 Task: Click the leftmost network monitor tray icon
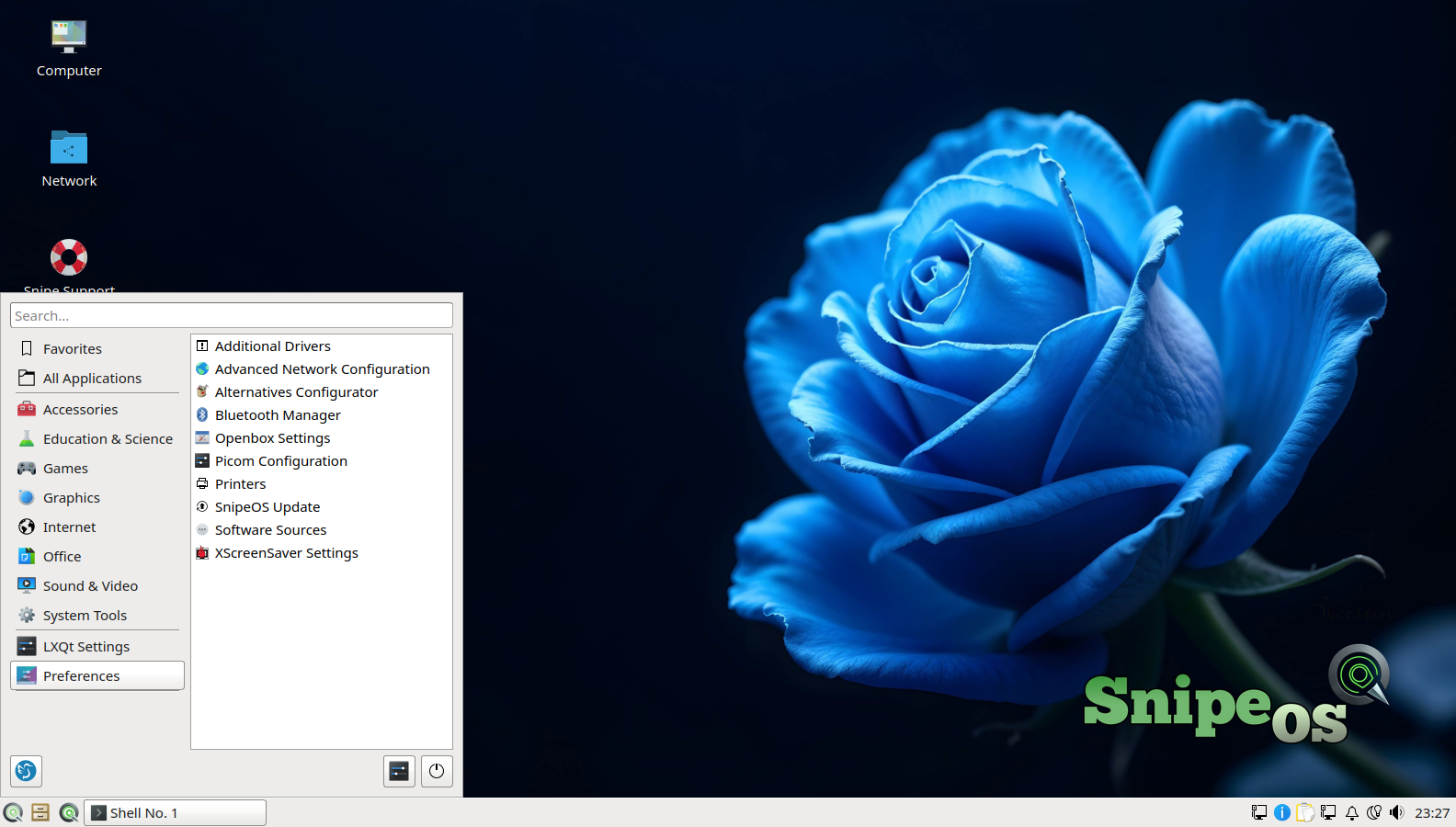click(1259, 812)
